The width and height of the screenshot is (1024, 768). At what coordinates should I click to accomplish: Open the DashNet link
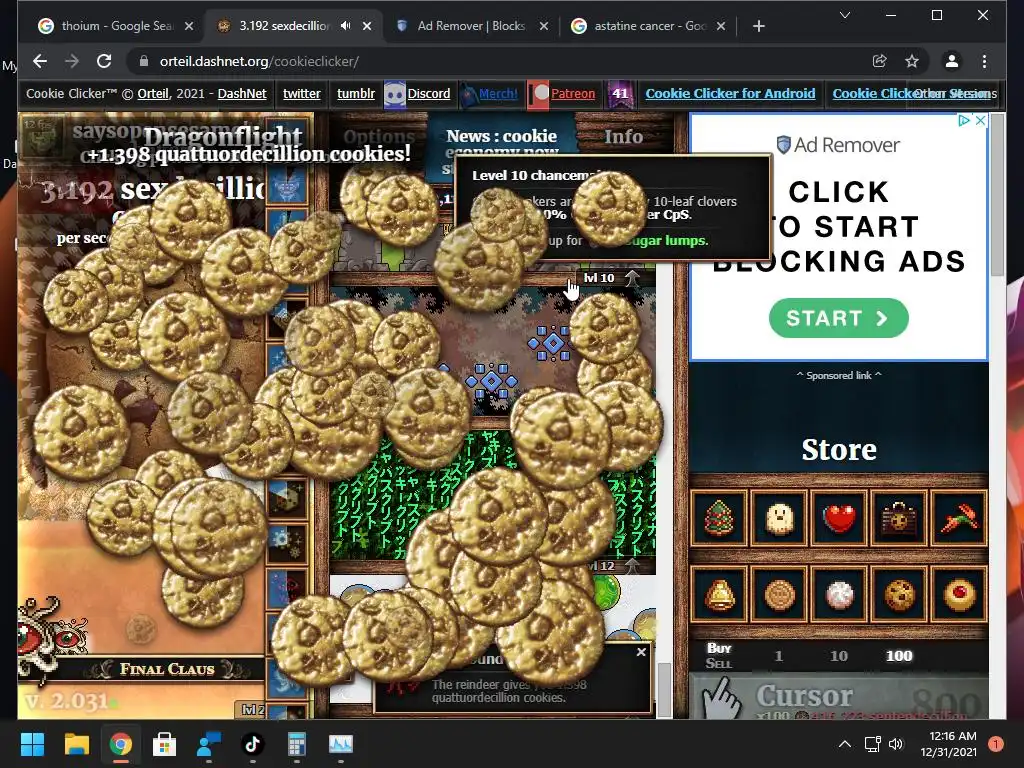pos(242,93)
